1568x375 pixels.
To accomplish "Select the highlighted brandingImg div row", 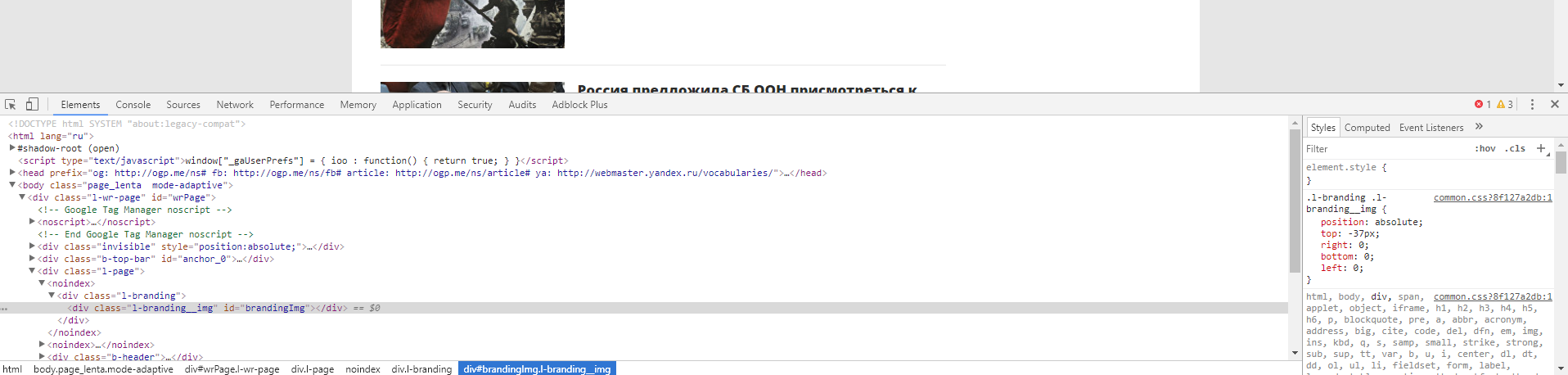I will (x=643, y=308).
